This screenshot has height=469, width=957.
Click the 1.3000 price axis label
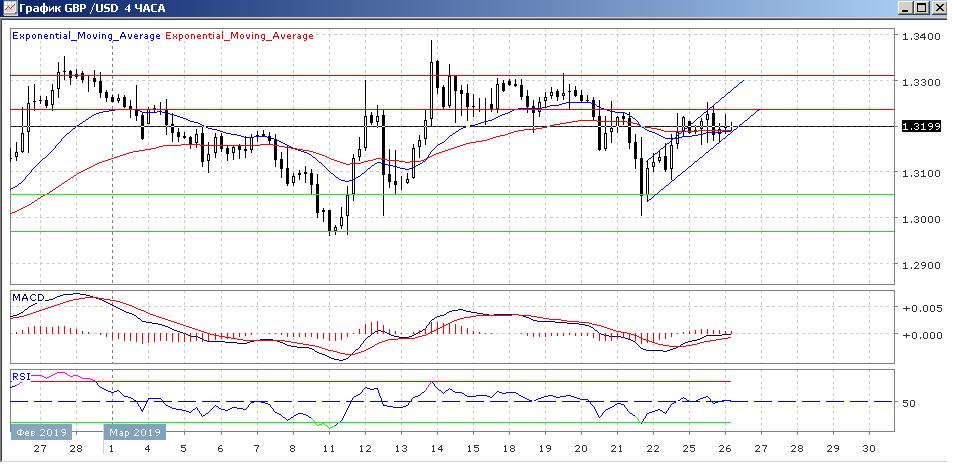click(x=920, y=219)
